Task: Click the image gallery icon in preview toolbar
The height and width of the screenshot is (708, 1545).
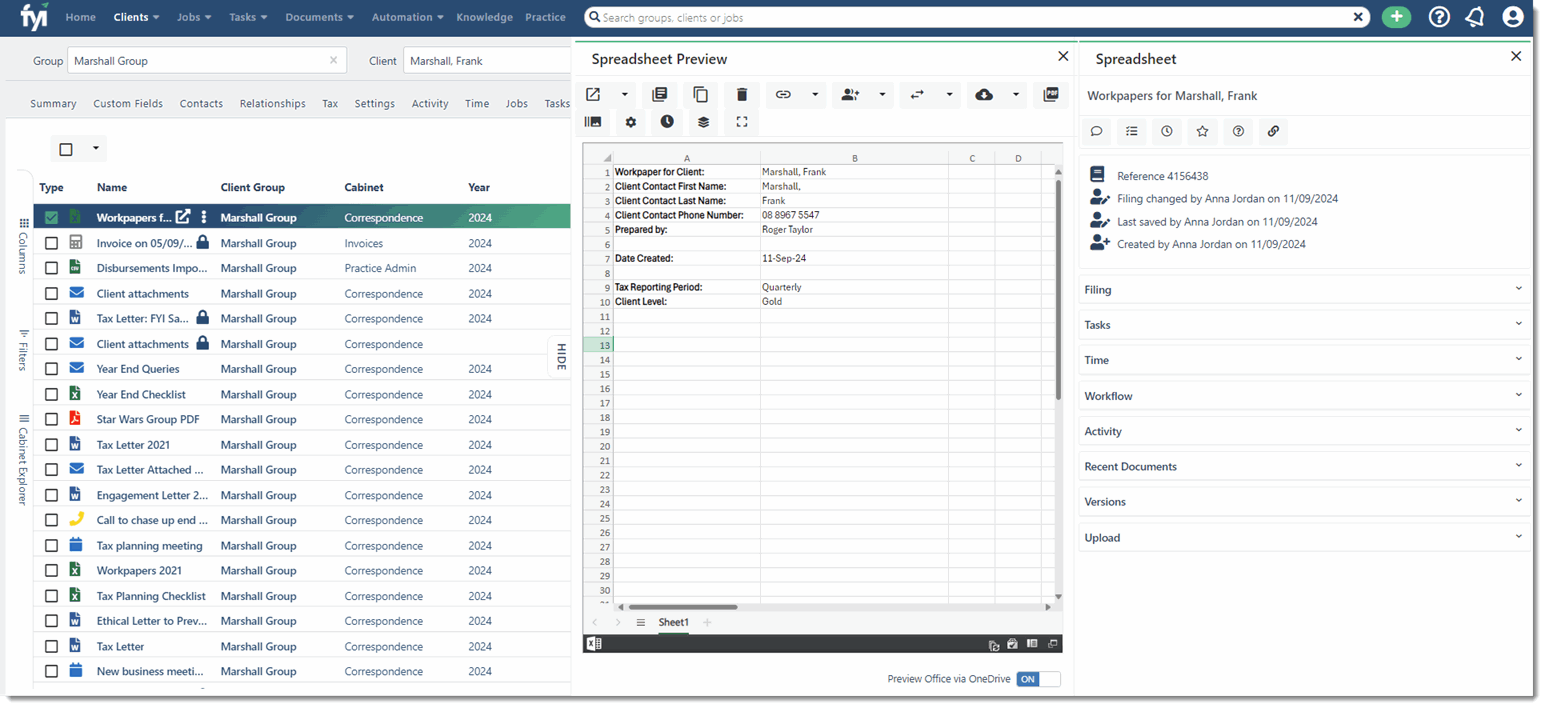Action: click(593, 122)
